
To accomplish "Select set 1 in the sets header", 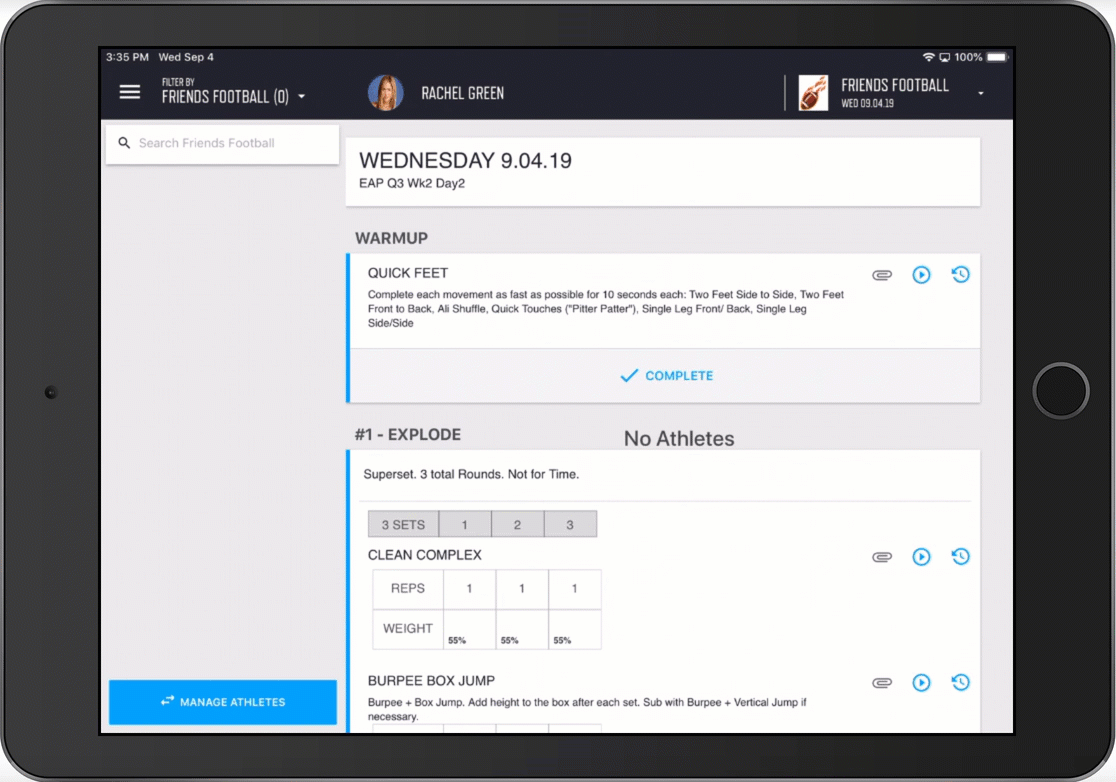I will click(465, 524).
